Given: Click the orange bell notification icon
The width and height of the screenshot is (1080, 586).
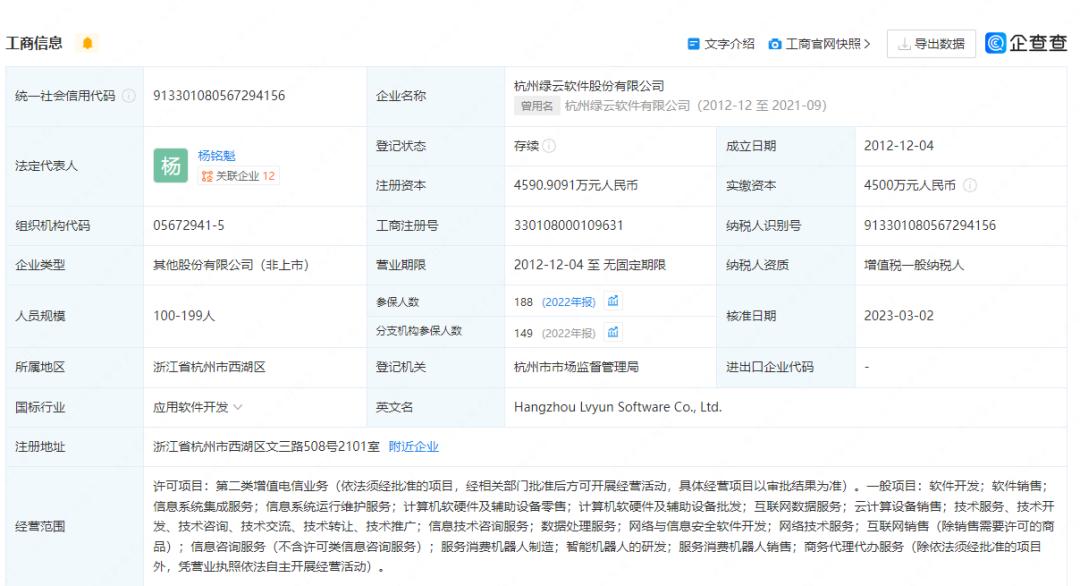Looking at the screenshot, I should [x=87, y=43].
